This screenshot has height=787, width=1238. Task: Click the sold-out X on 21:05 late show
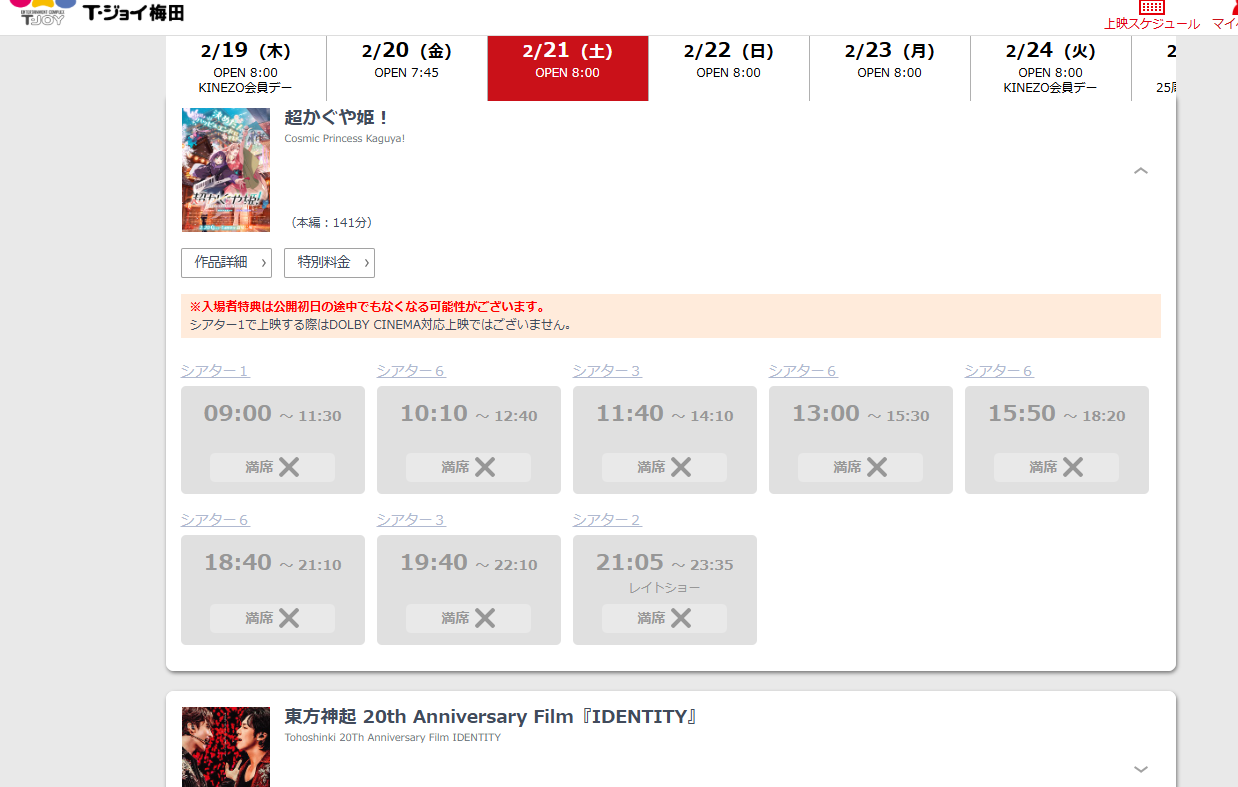tap(681, 618)
